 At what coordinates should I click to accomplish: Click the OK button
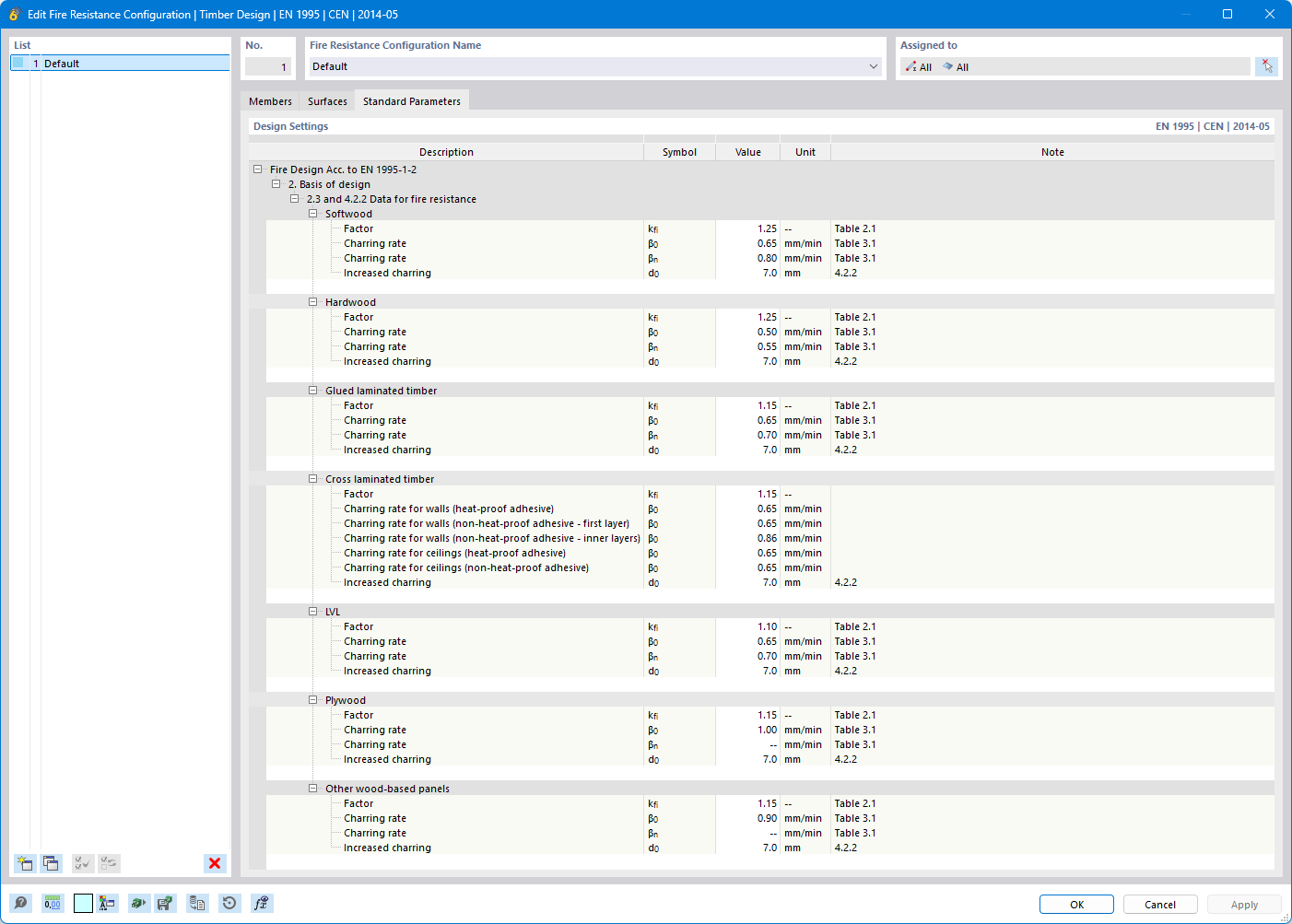click(1076, 905)
